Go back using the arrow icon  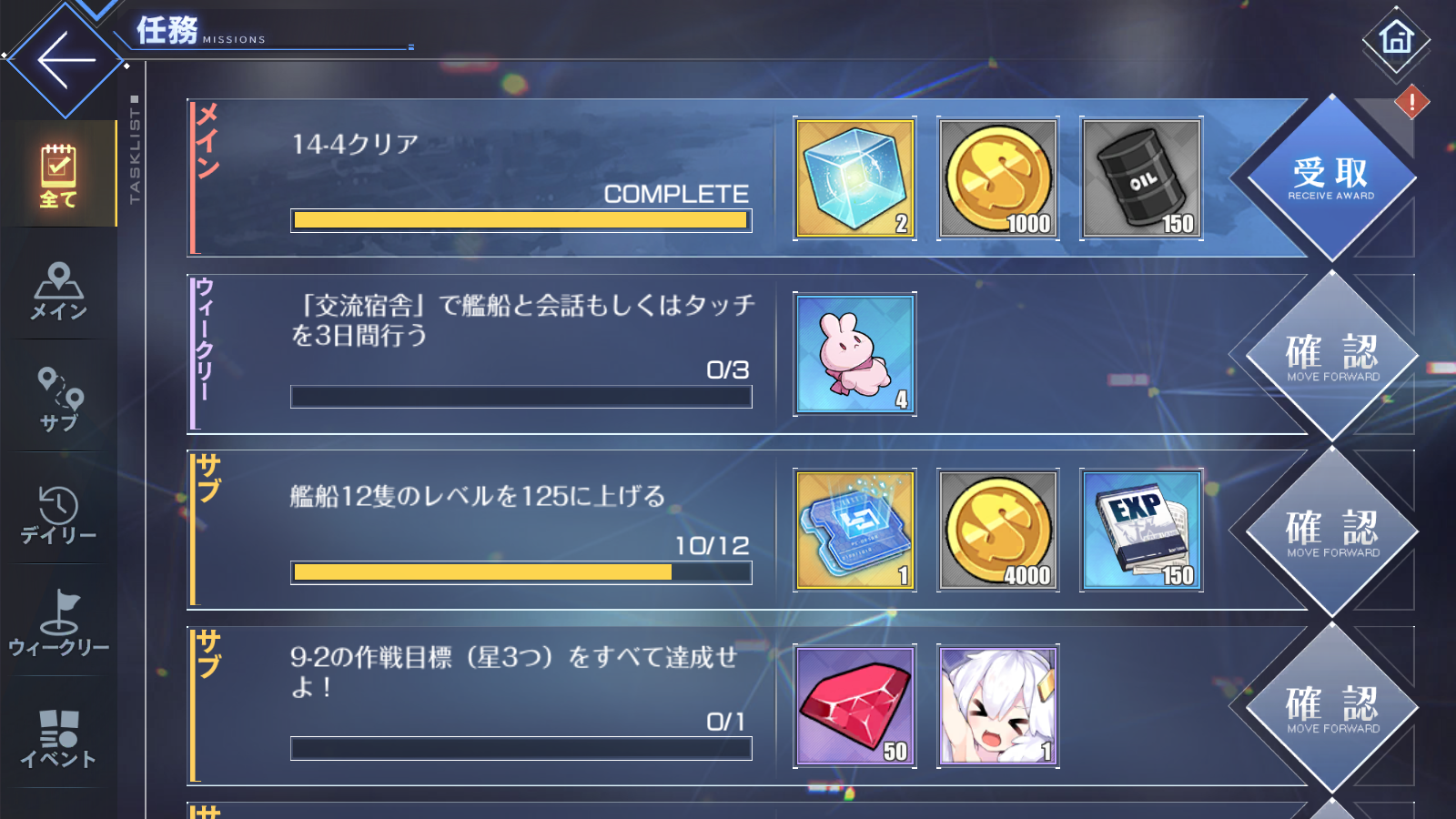coord(66,60)
